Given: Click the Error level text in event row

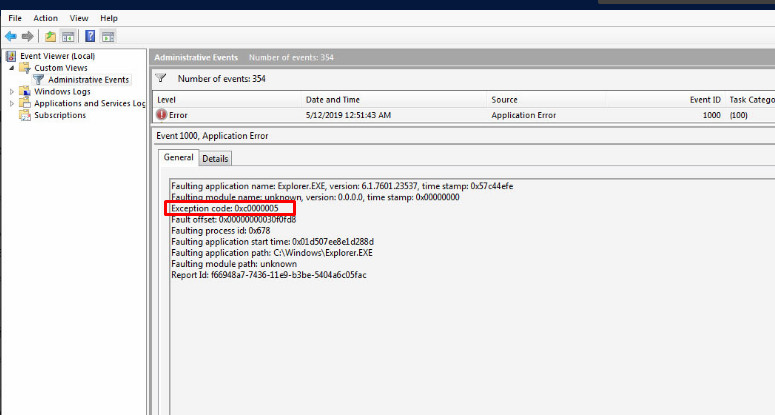Looking at the screenshot, I should [178, 115].
